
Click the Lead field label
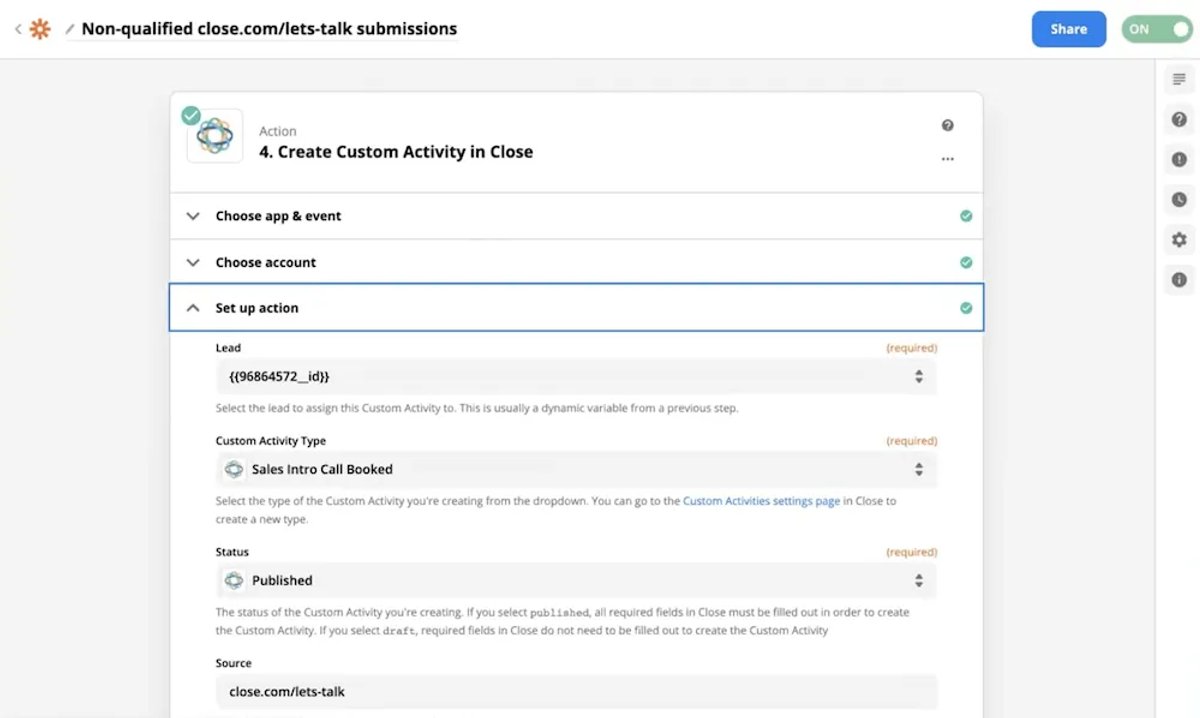point(228,348)
